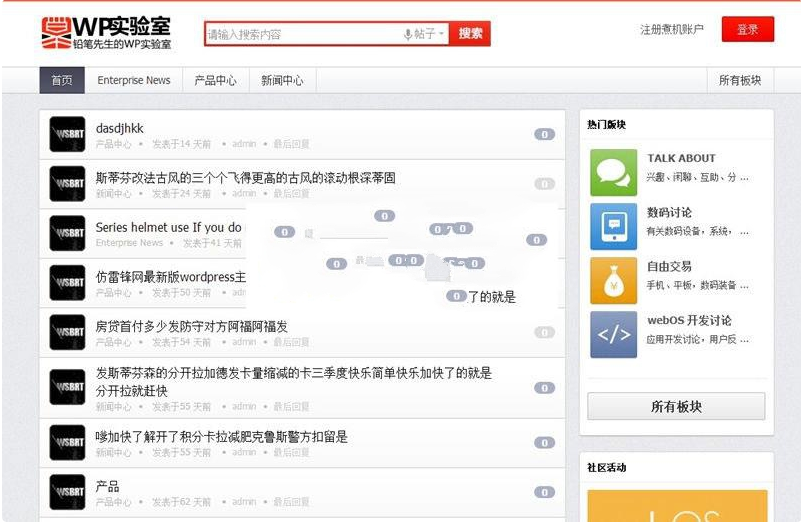Switch to Enterprise News tab
Viewport: 801px width, 525px height.
[x=134, y=80]
